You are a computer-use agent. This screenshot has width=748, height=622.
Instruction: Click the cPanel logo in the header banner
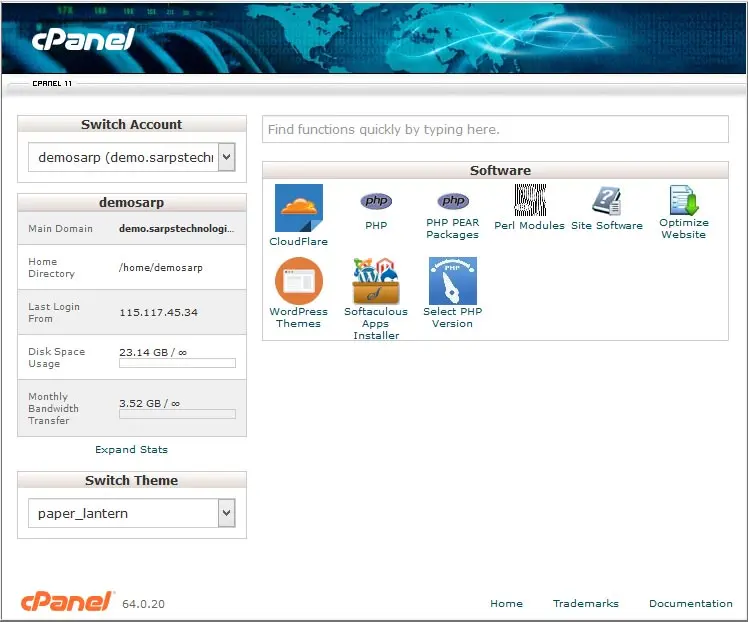83,39
